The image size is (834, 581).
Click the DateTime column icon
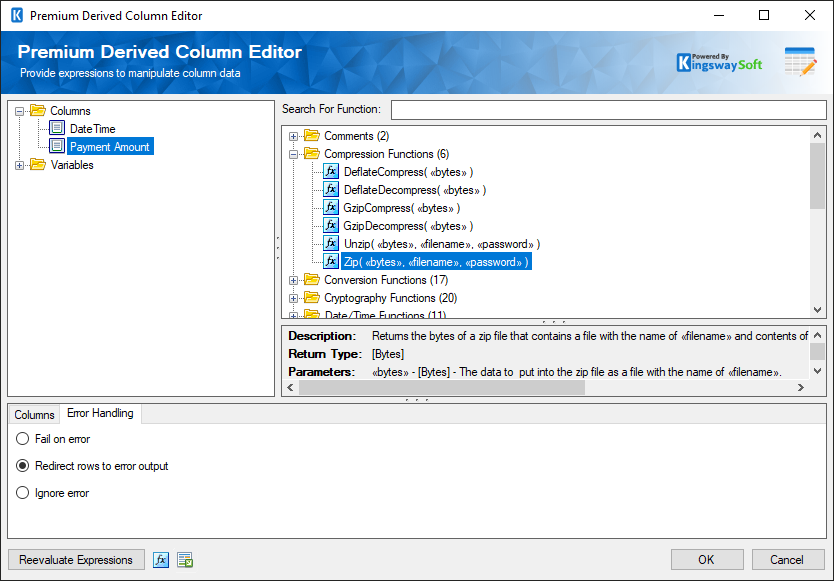tap(57, 128)
